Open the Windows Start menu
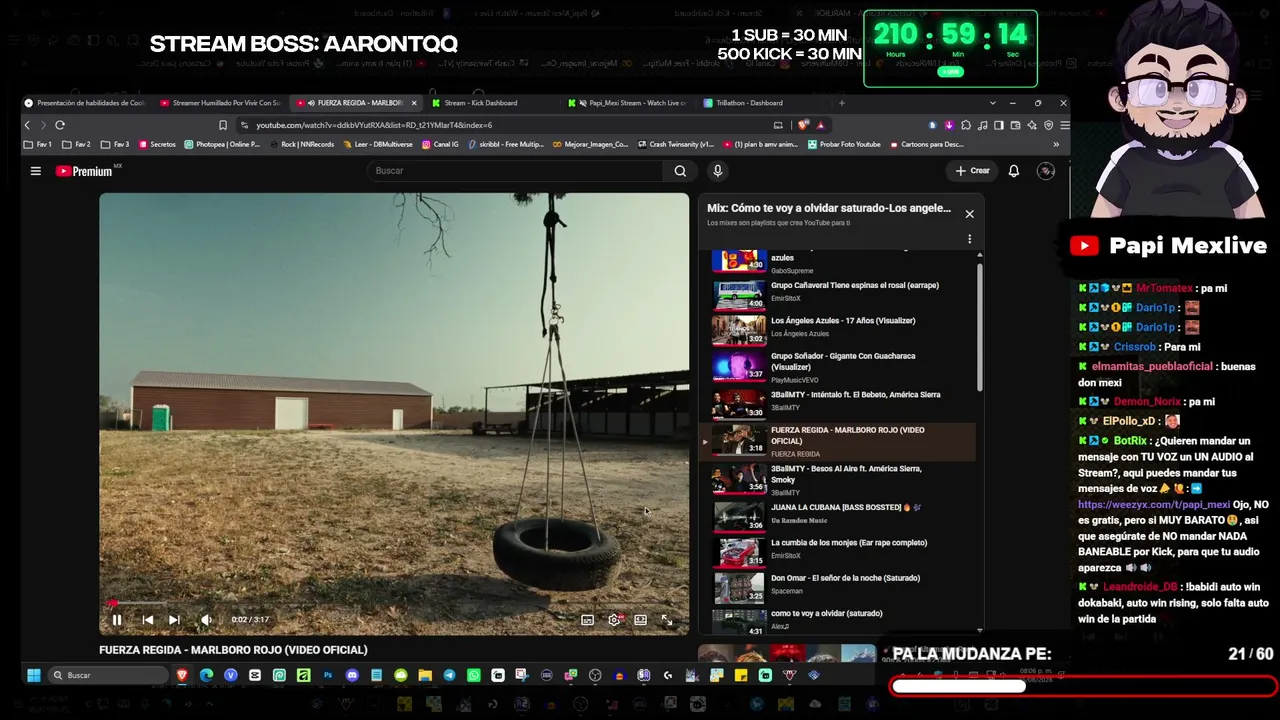Screen dimensions: 1280x720 point(33,675)
